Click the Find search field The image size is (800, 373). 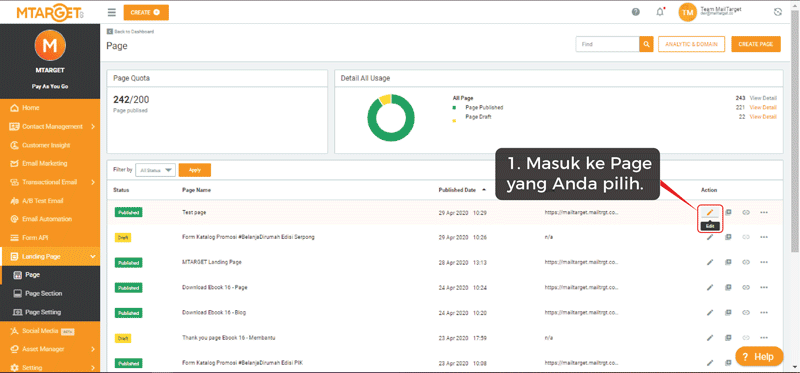608,44
